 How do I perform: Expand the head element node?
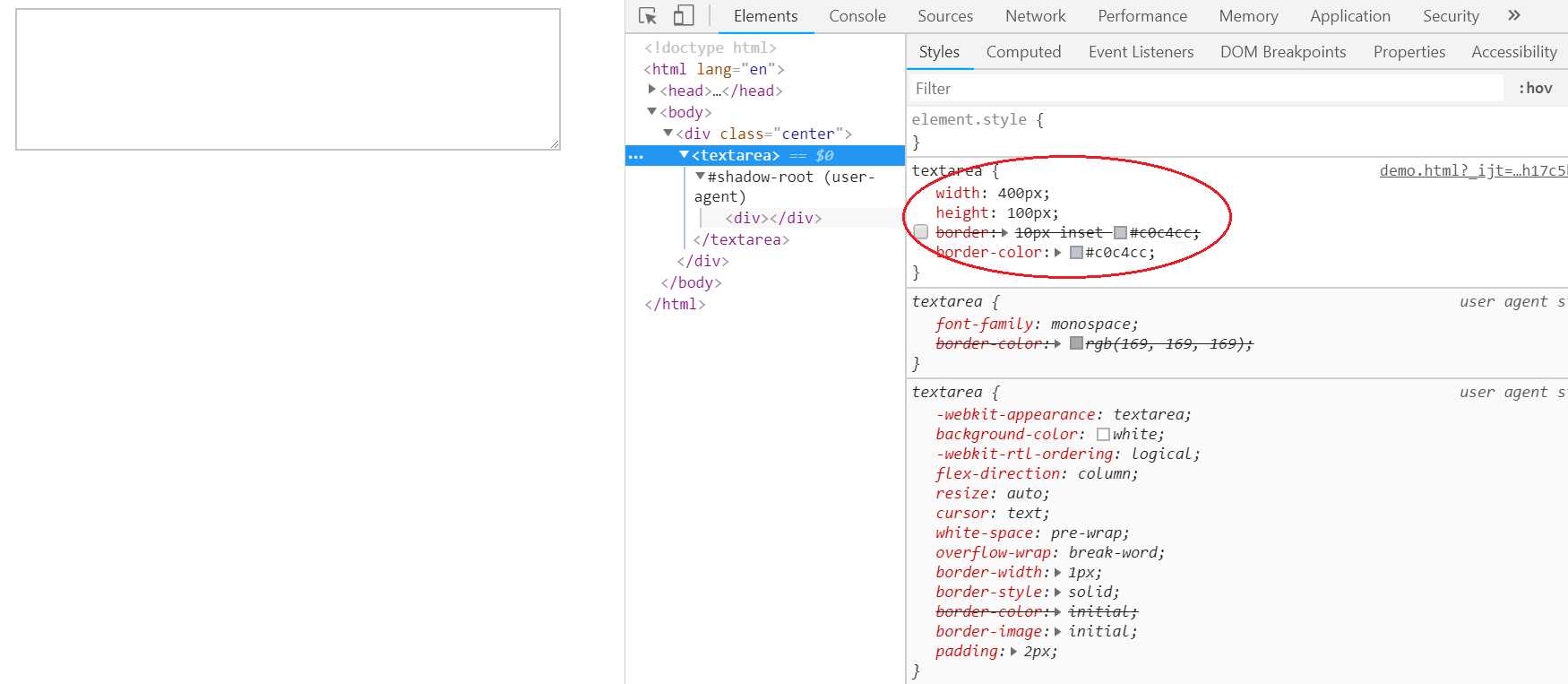(x=652, y=90)
